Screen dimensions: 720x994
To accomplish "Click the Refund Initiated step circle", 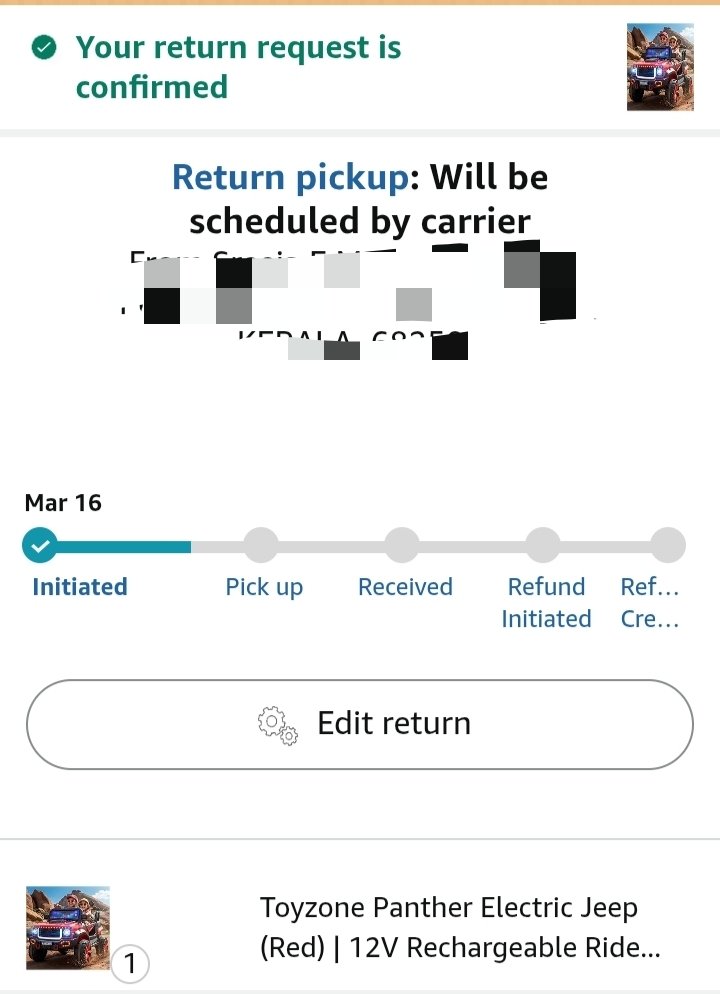I will pos(543,546).
